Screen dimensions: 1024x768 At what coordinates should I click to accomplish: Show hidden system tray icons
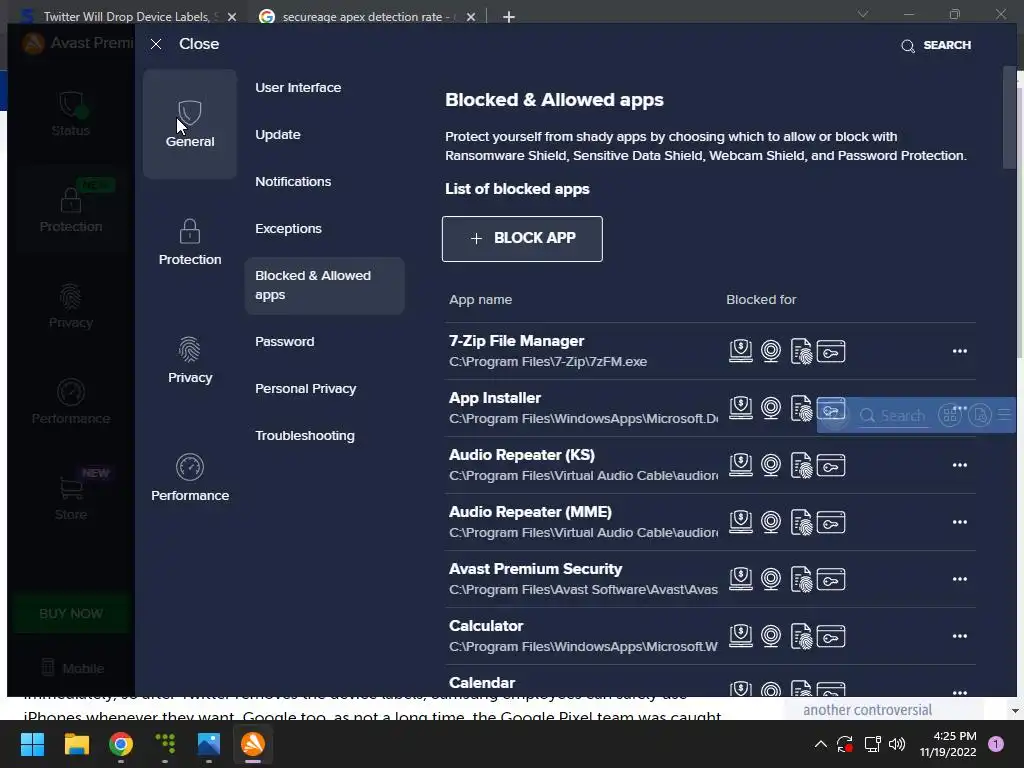click(821, 744)
